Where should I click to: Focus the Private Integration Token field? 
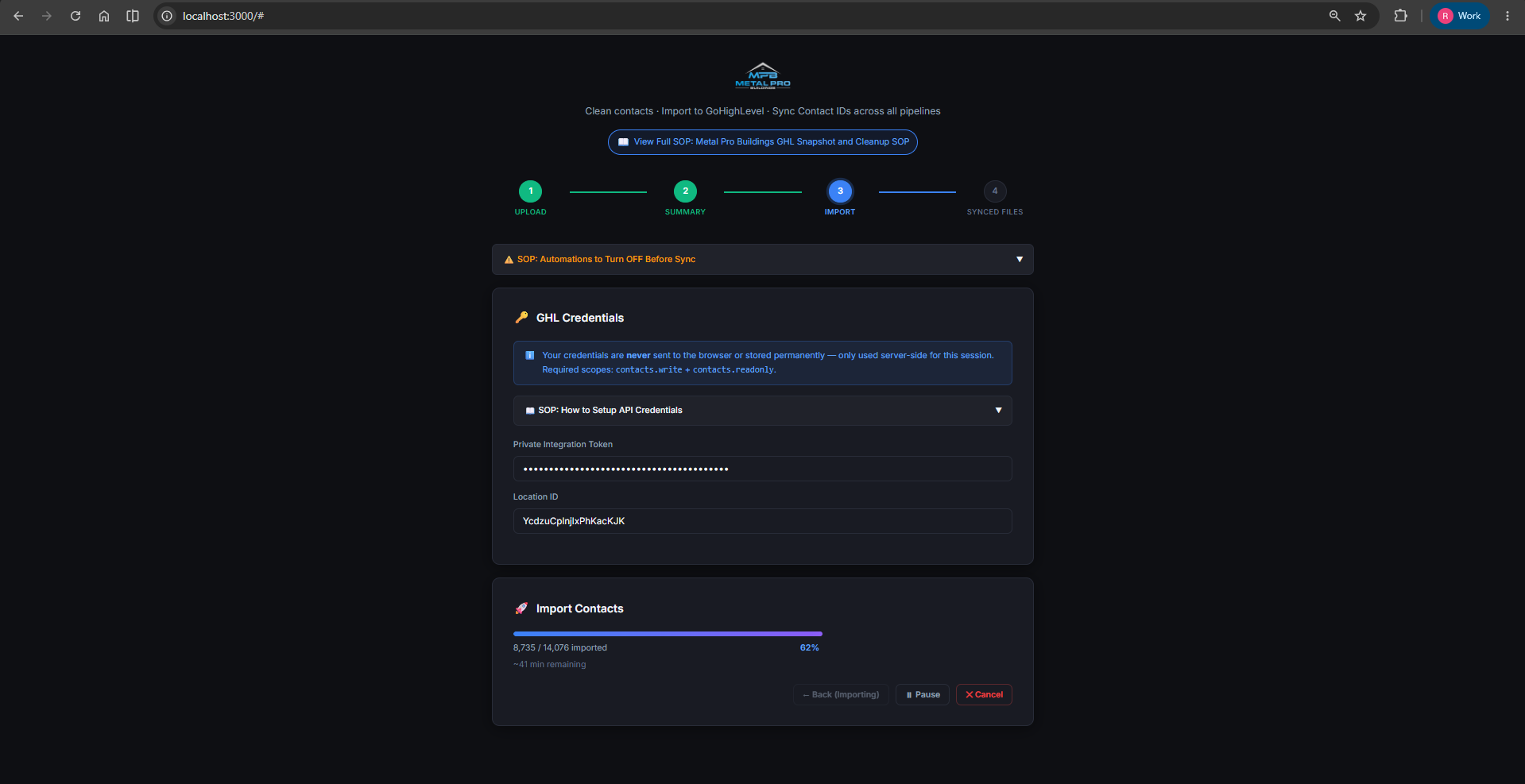coord(763,469)
